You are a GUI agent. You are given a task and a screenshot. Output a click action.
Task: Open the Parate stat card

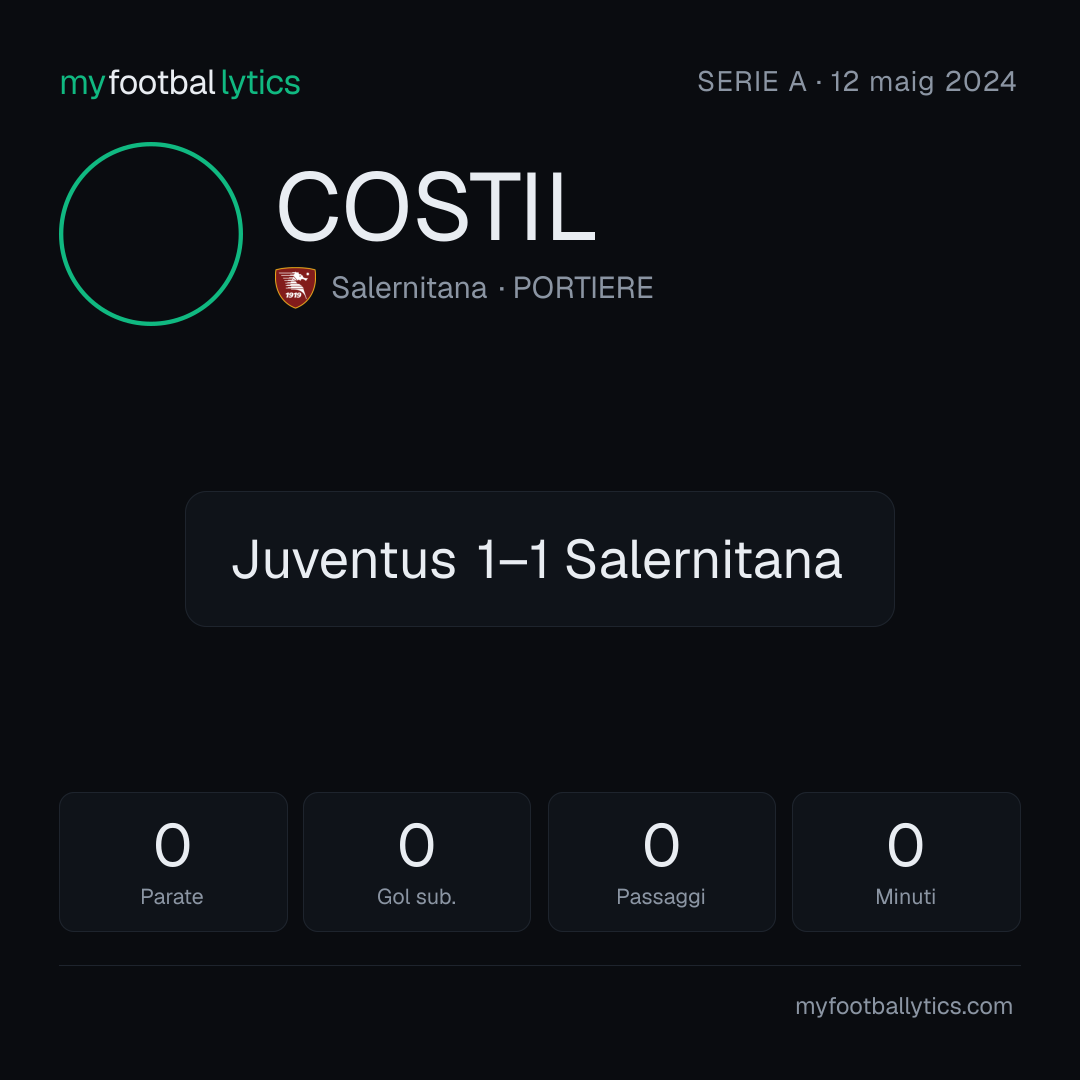pos(173,862)
